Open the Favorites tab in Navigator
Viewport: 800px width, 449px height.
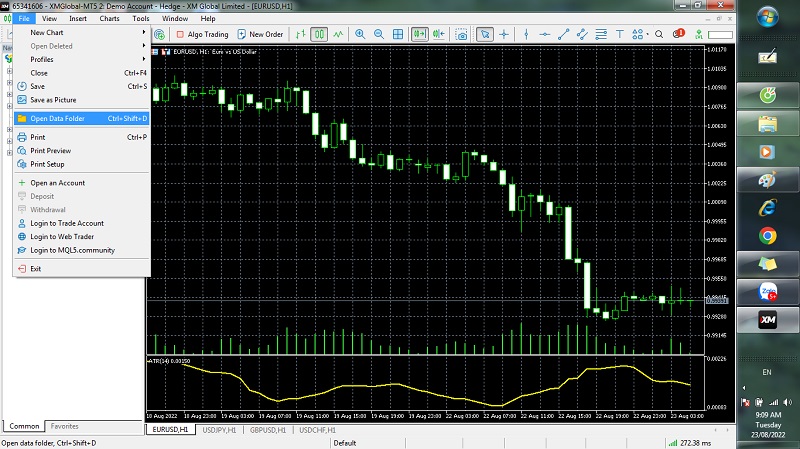tap(64, 426)
